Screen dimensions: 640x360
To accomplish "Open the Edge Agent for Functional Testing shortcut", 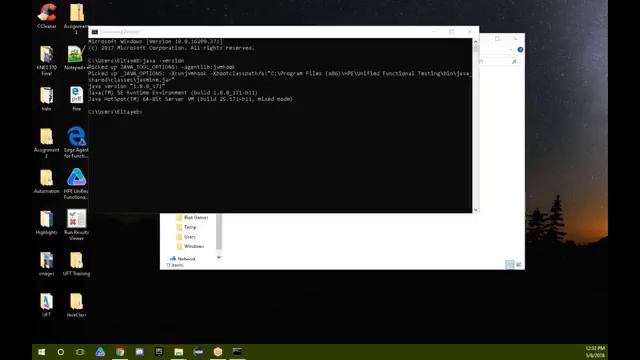I will 76,142.
